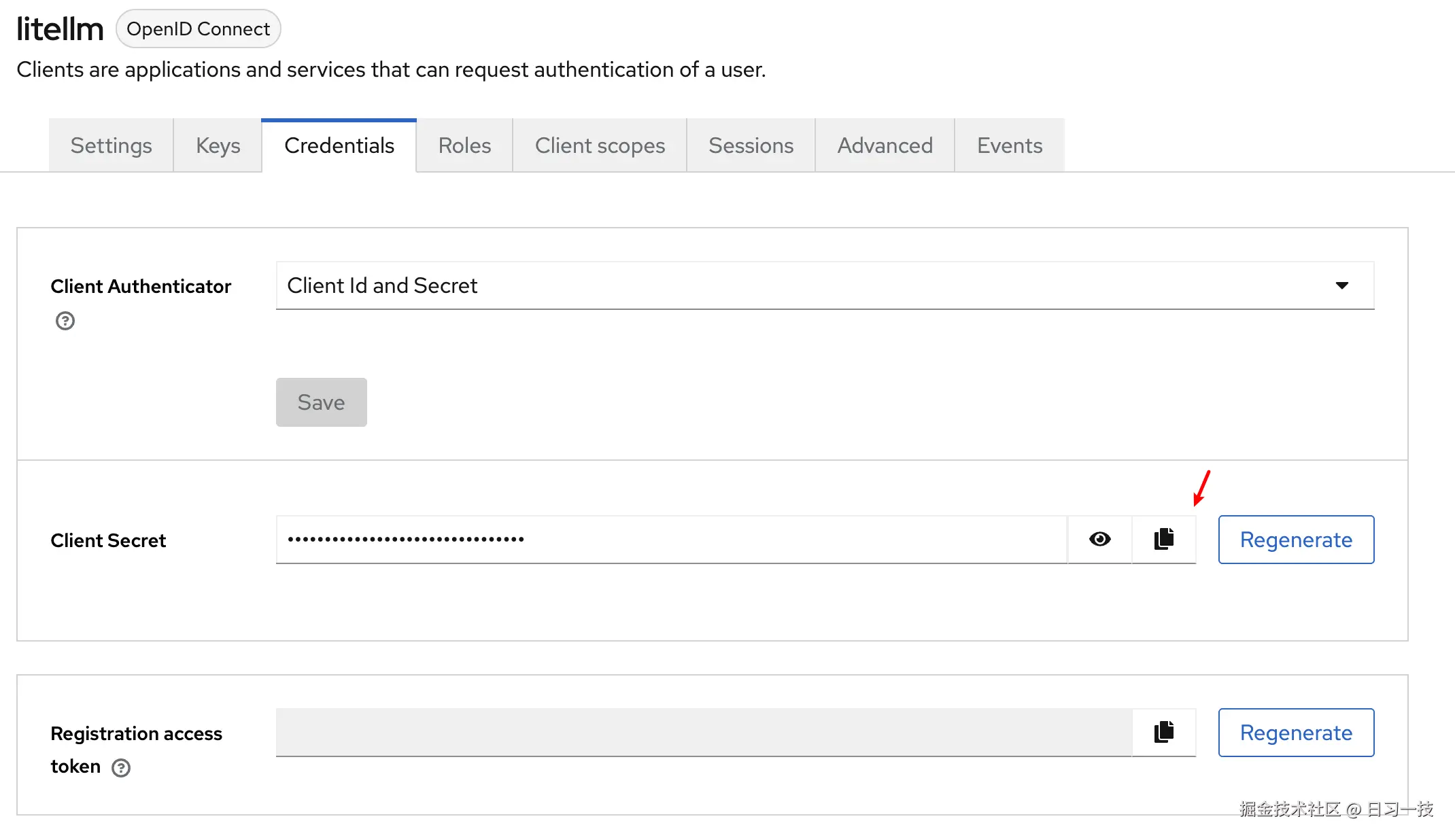
Task: Click the OpenID Connect badge
Action: [x=198, y=29]
